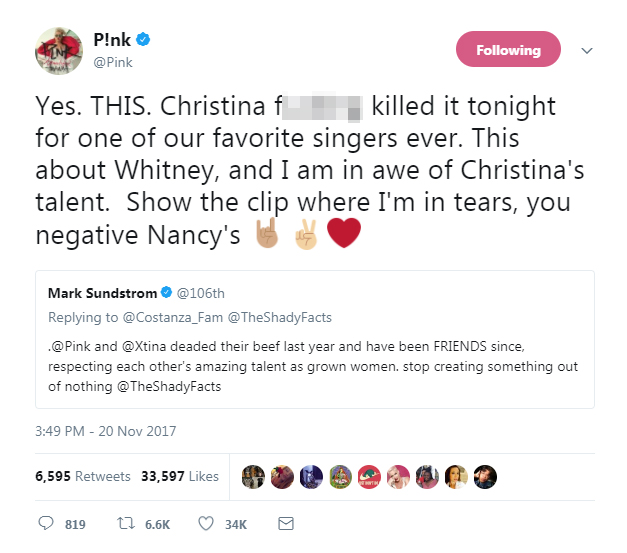Expand the tweet options chevron

[587, 50]
